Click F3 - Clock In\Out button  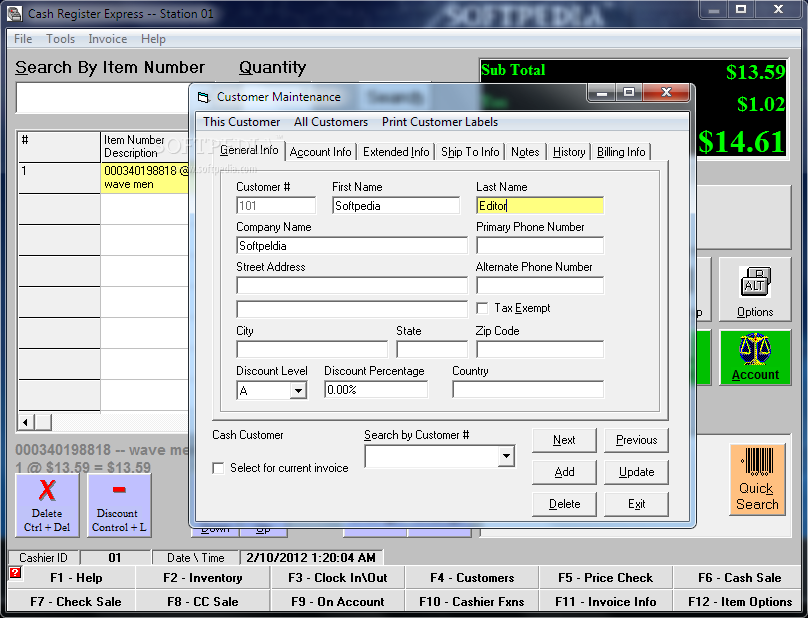(338, 578)
